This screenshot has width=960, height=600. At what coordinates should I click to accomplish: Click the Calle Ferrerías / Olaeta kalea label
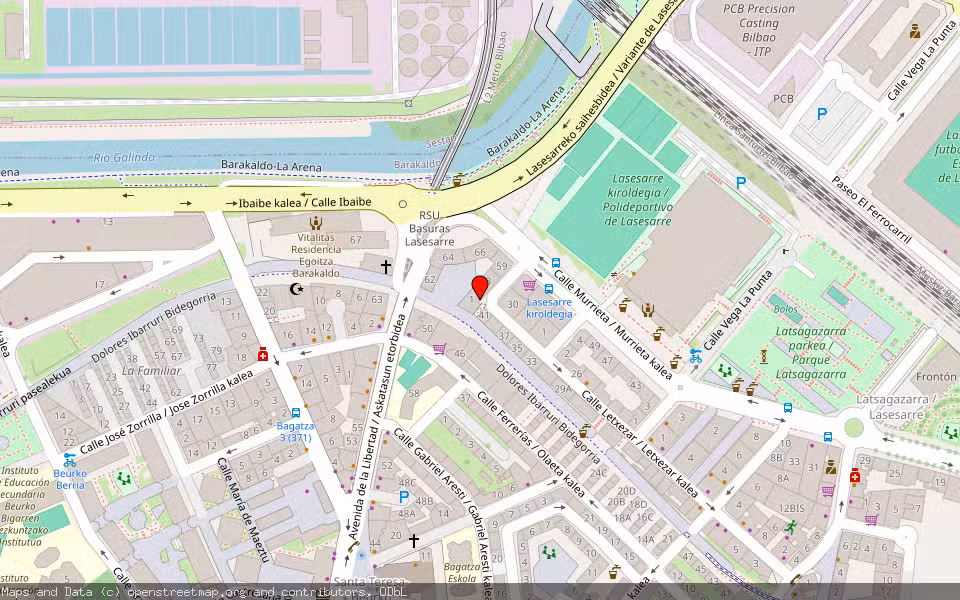tap(530, 443)
